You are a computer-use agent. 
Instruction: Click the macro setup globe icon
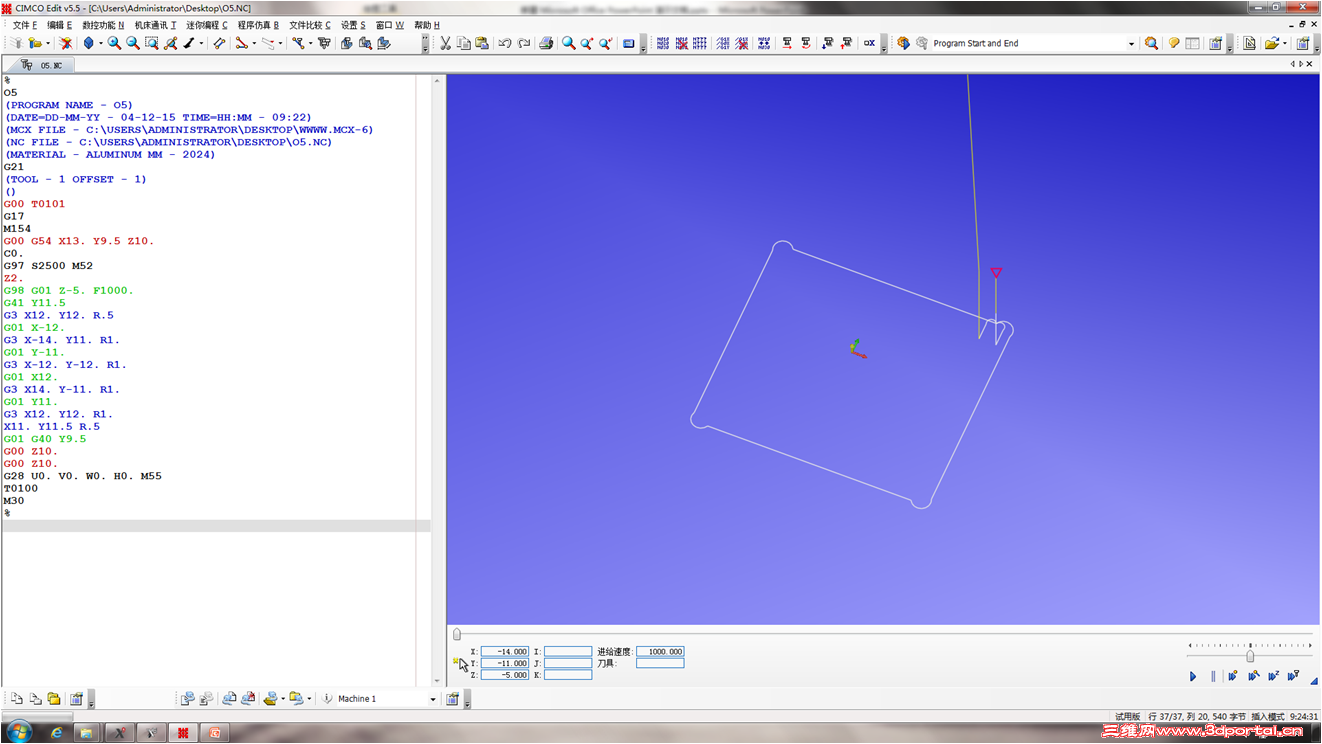903,43
